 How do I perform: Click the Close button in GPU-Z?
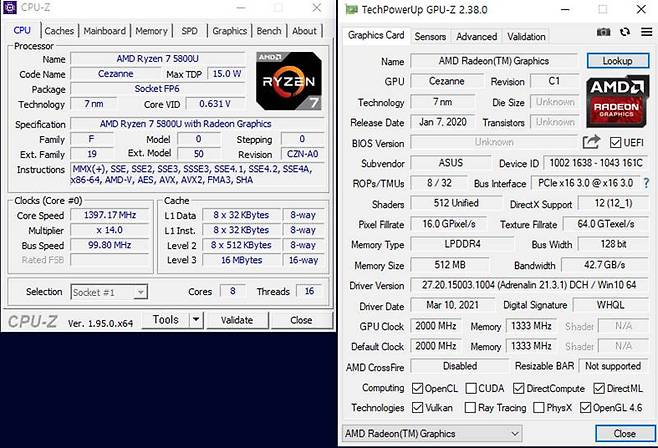click(625, 434)
